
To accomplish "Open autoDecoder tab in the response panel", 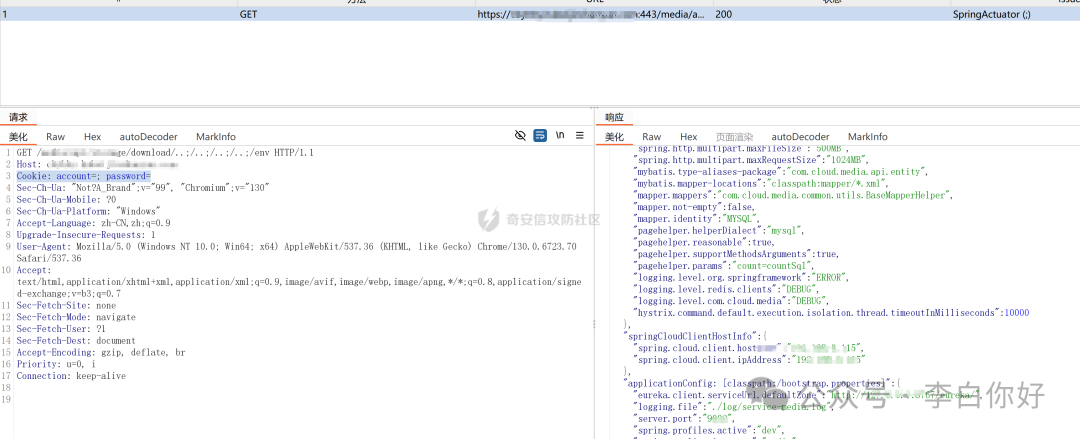I will click(x=800, y=136).
